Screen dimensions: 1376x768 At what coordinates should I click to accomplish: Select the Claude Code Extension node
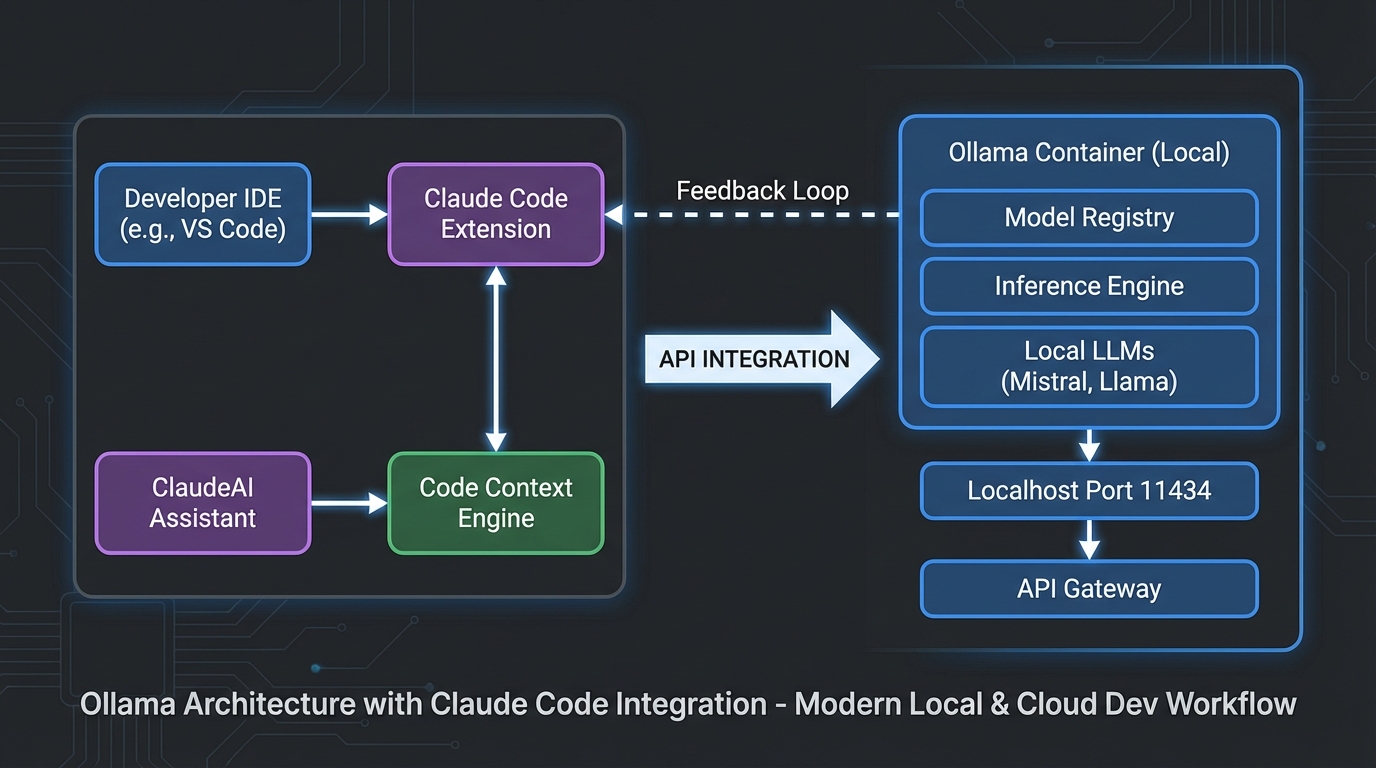pos(495,214)
